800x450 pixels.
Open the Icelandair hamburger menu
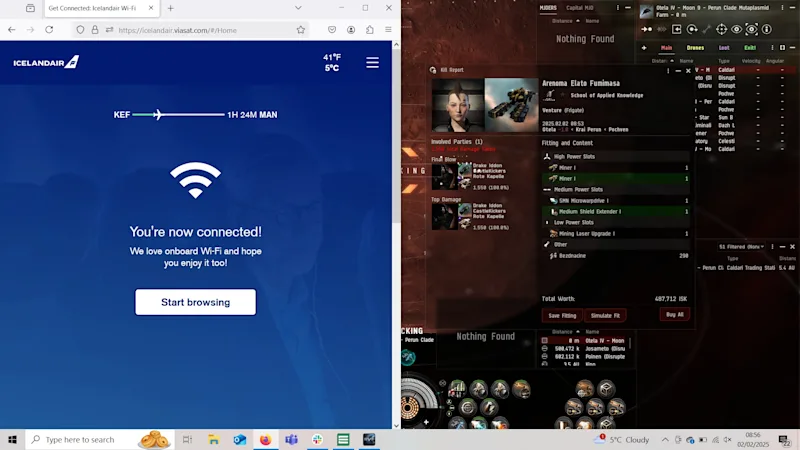(372, 63)
